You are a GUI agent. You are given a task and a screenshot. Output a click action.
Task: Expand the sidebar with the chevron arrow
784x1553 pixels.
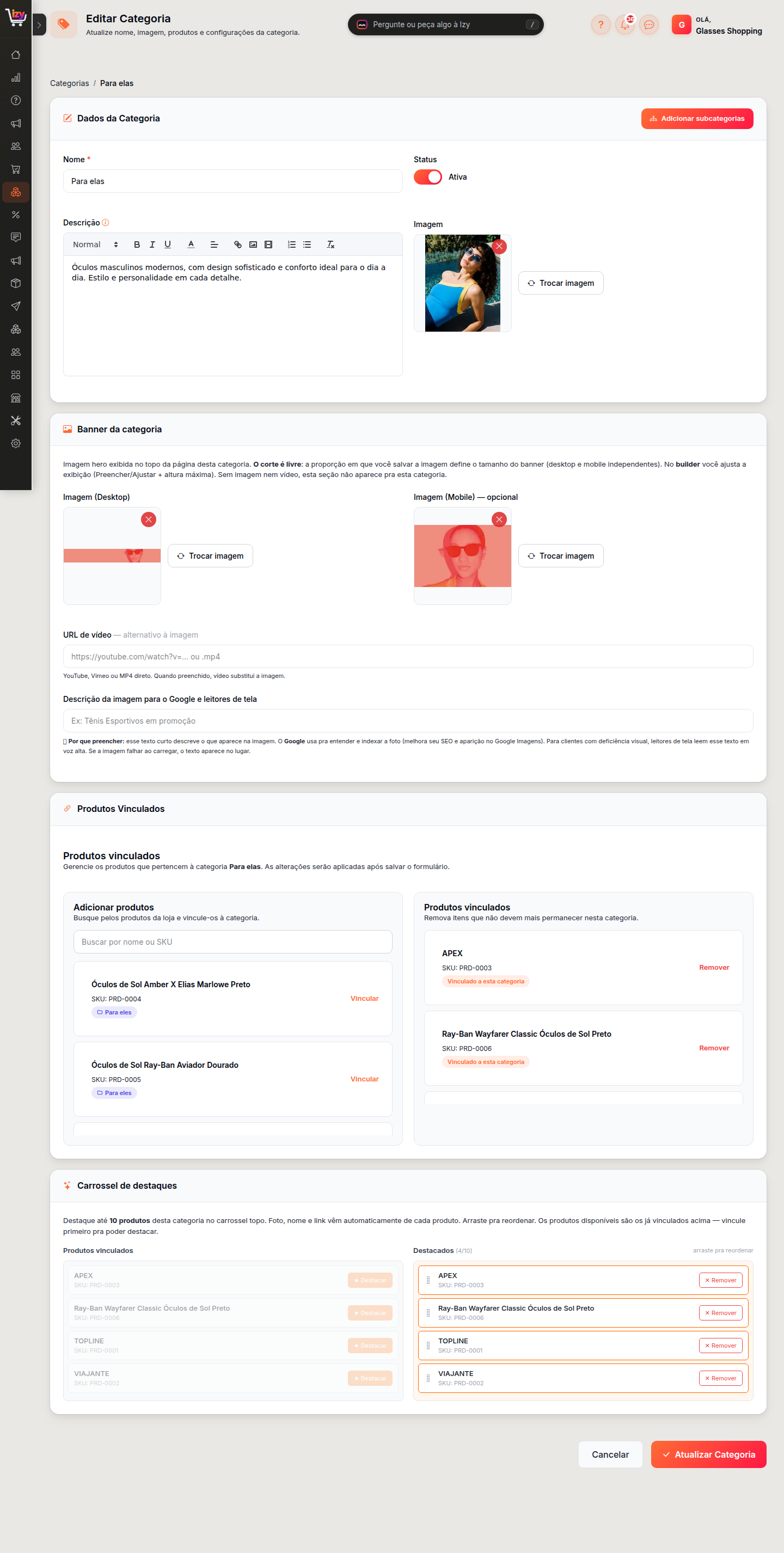pyautogui.click(x=39, y=25)
